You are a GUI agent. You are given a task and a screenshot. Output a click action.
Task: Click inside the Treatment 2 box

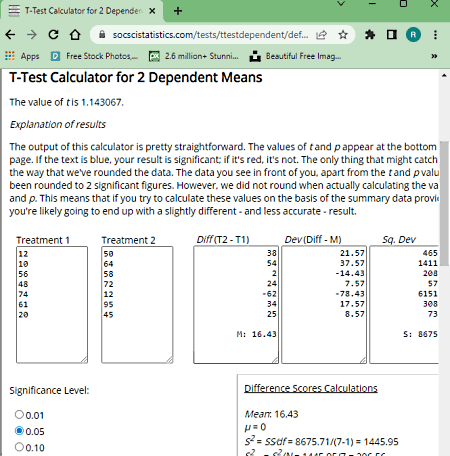coord(137,305)
